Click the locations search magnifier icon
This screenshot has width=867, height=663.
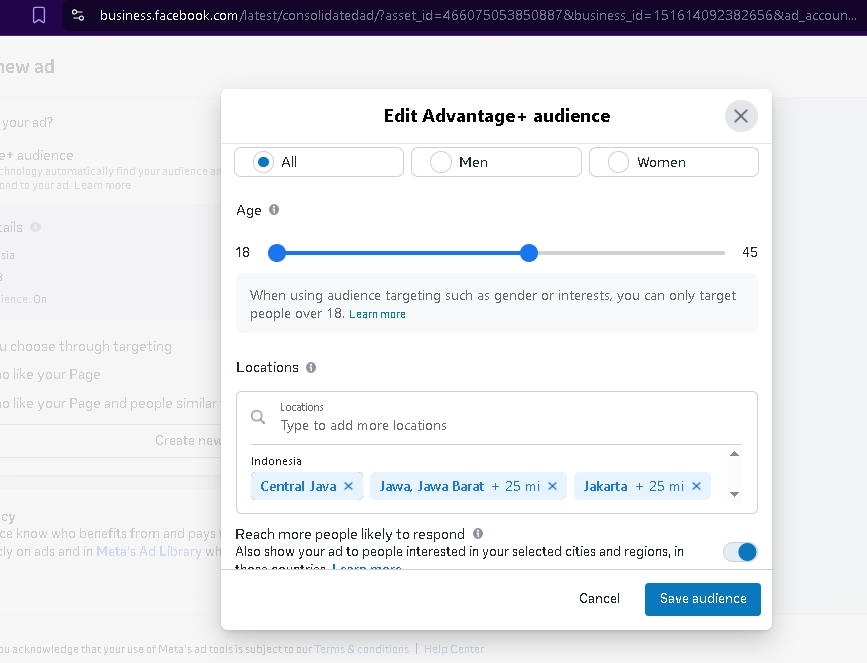(258, 417)
